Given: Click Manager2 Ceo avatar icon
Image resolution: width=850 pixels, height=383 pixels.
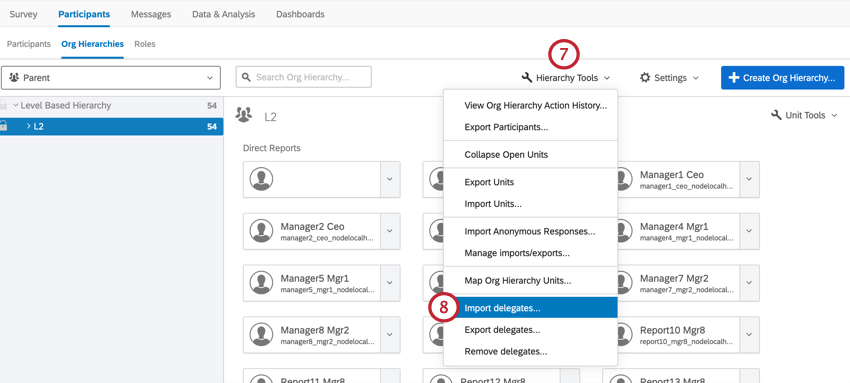Looking at the screenshot, I should point(261,231).
